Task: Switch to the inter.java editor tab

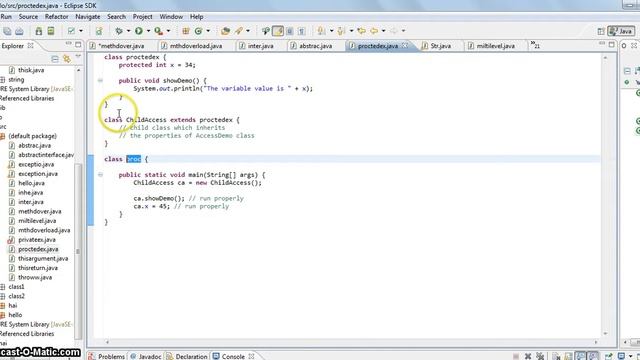Action: coord(260,46)
